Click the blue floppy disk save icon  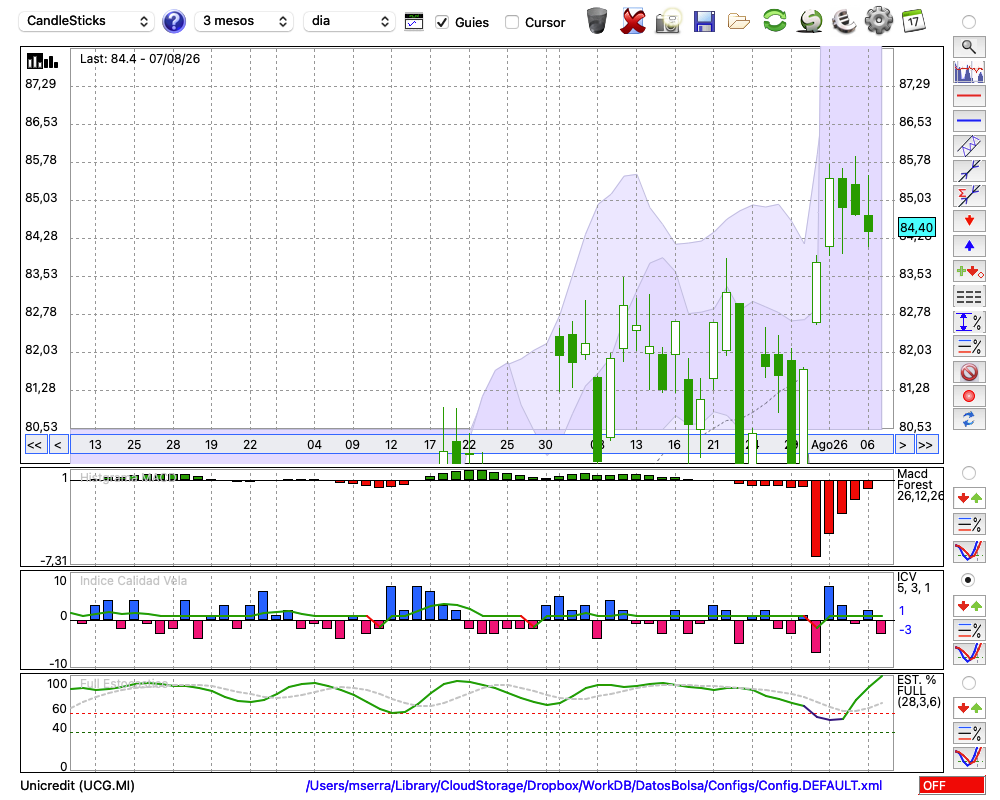pyautogui.click(x=704, y=22)
